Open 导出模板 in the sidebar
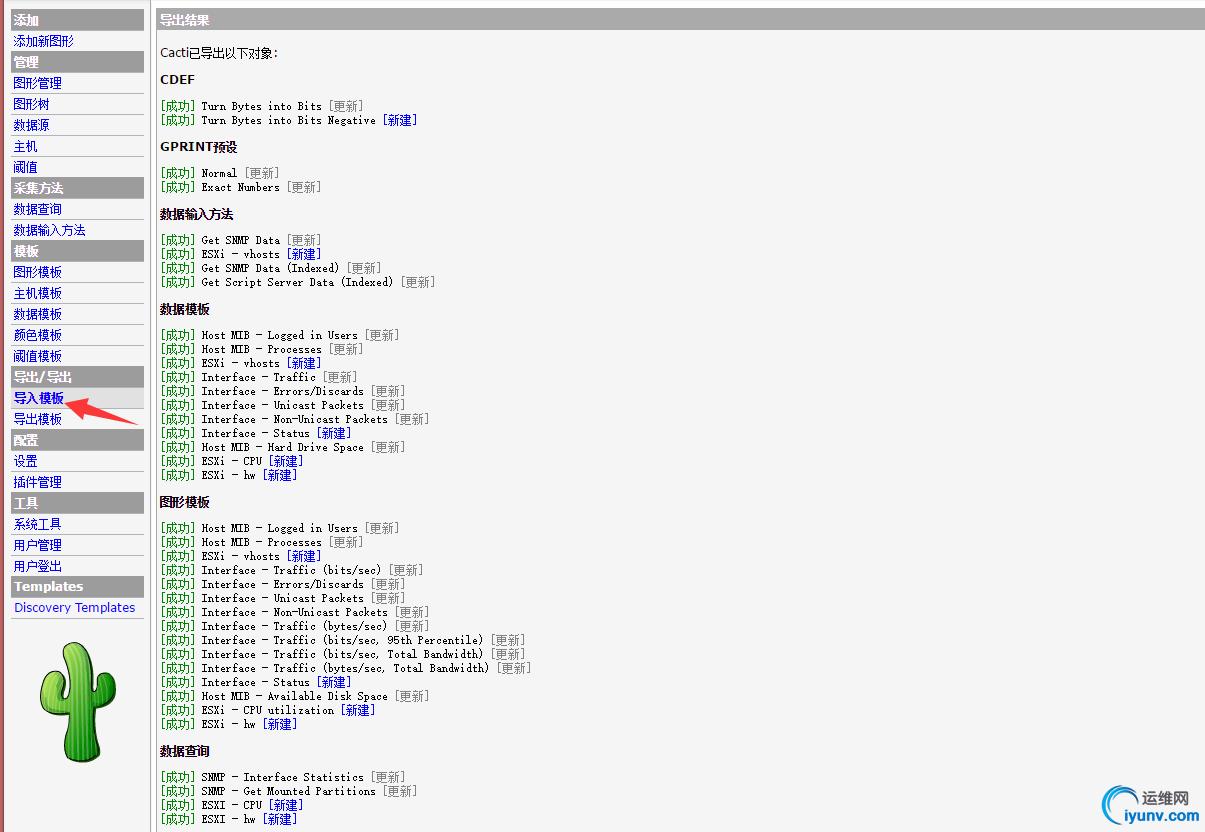 [x=37, y=419]
